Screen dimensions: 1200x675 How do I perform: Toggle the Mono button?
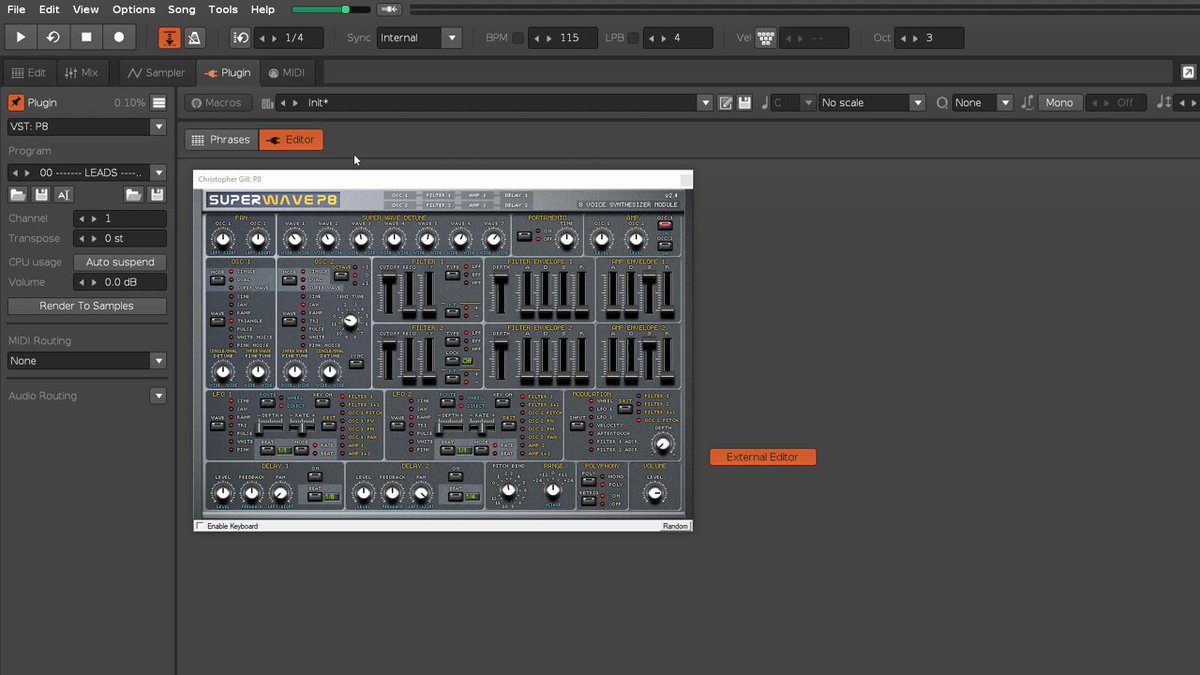[x=1059, y=103]
